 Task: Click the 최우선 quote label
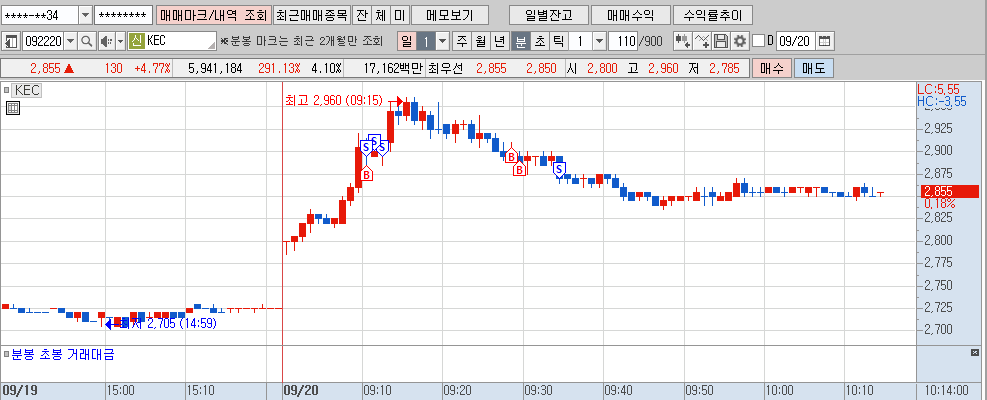pos(444,69)
